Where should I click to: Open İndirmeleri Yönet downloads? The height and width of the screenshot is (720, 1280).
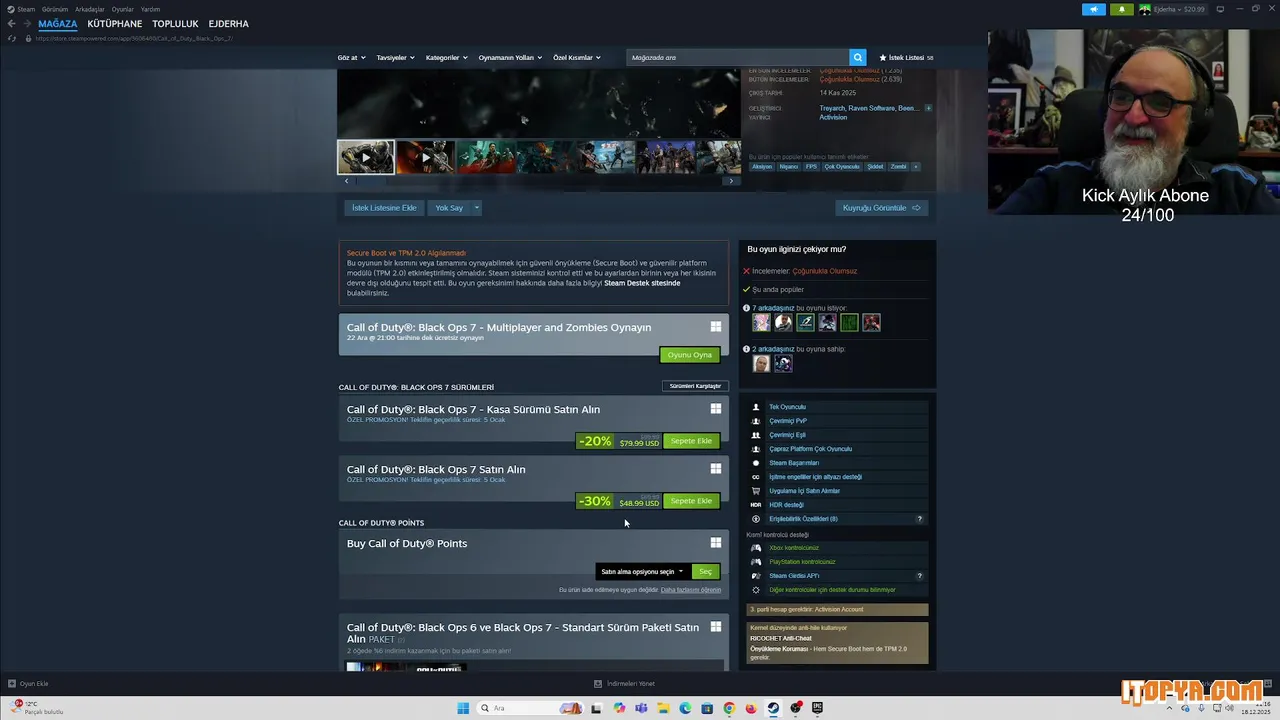(624, 684)
